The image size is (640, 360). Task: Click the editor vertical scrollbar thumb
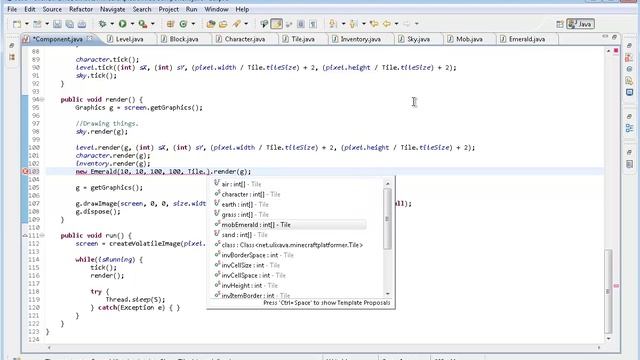click(608, 291)
